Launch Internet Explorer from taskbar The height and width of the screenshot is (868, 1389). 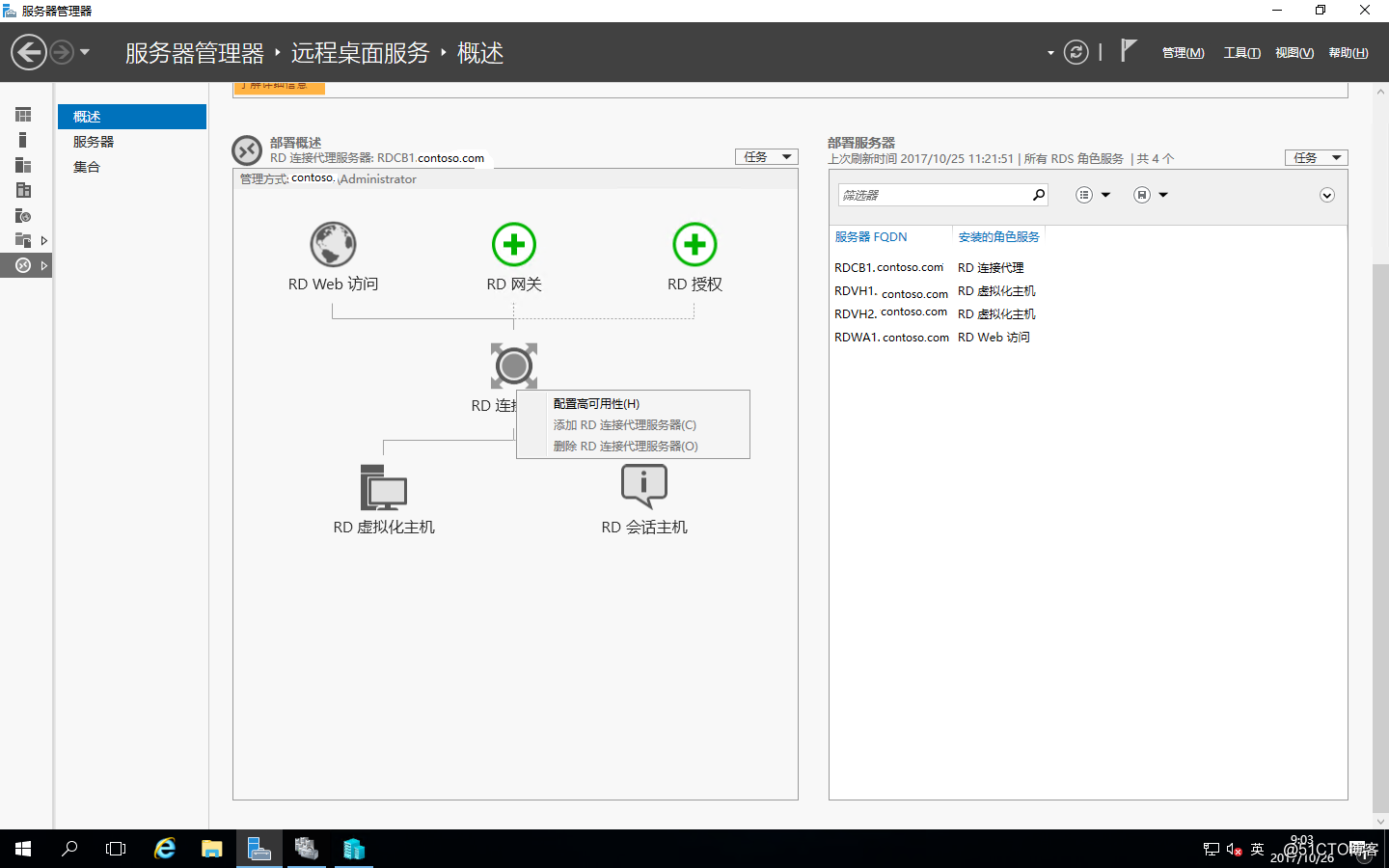[x=165, y=849]
